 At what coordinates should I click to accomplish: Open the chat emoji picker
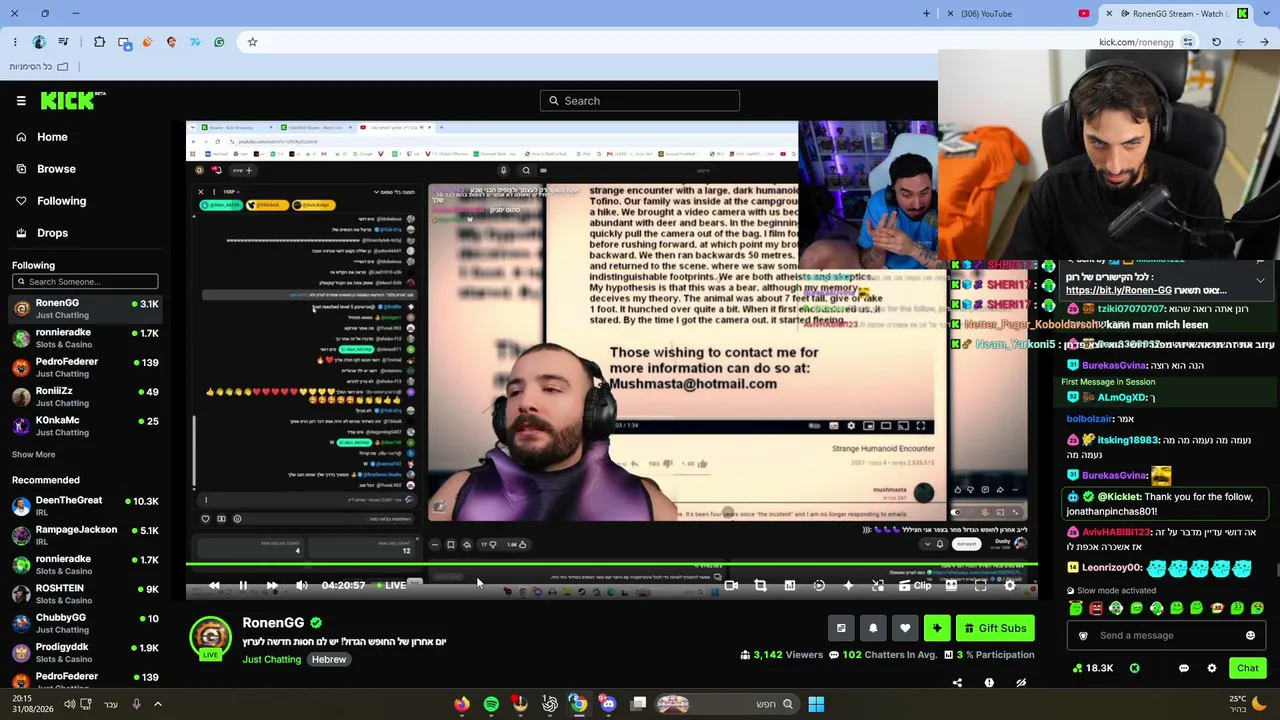[1250, 636]
